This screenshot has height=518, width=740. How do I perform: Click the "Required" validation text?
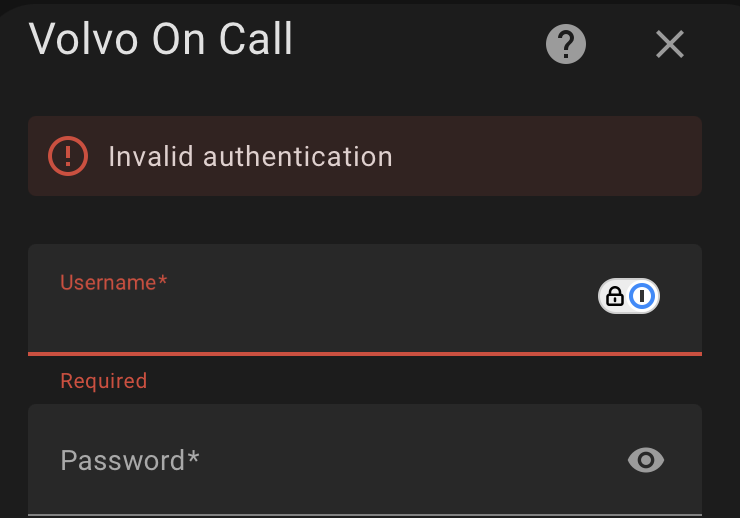pyautogui.click(x=103, y=381)
